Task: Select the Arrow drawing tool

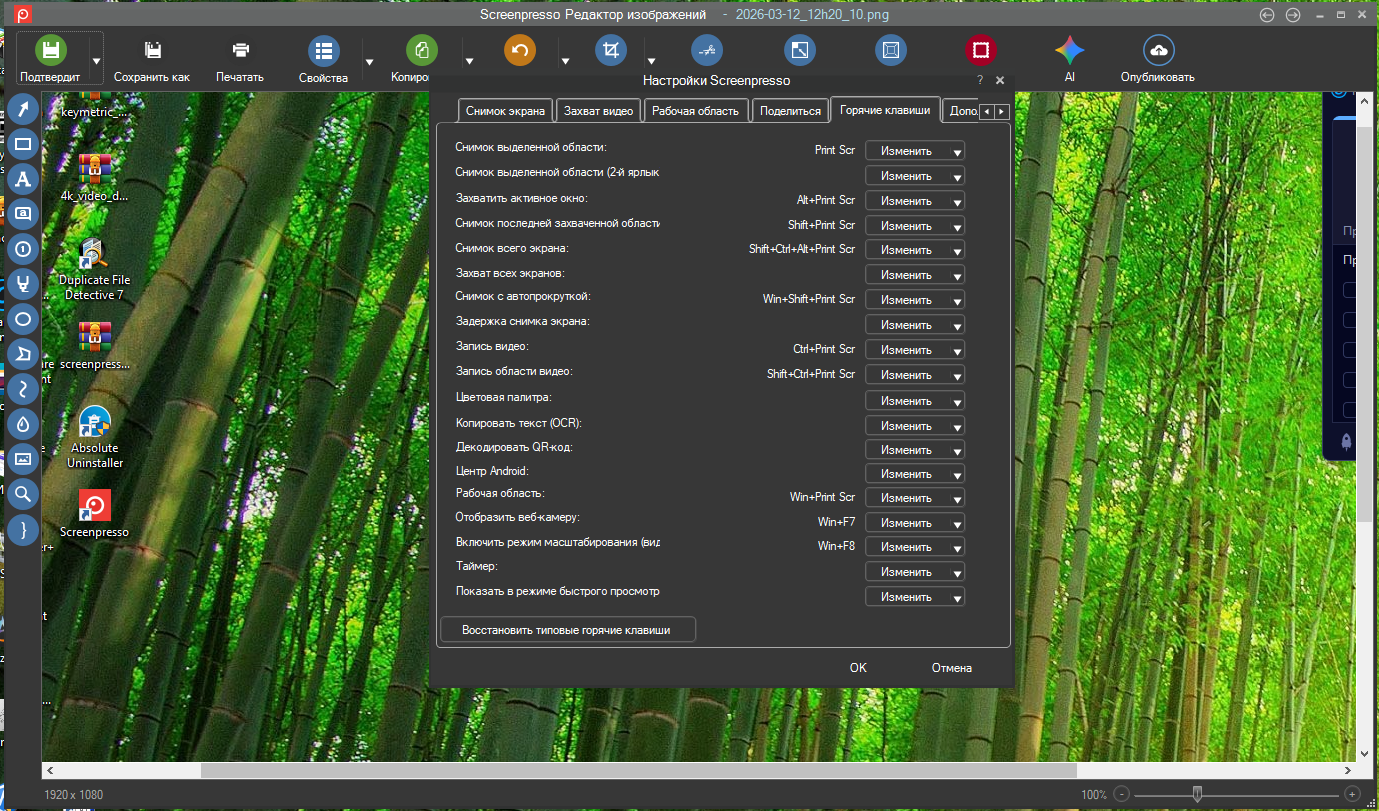Action: click(x=23, y=109)
